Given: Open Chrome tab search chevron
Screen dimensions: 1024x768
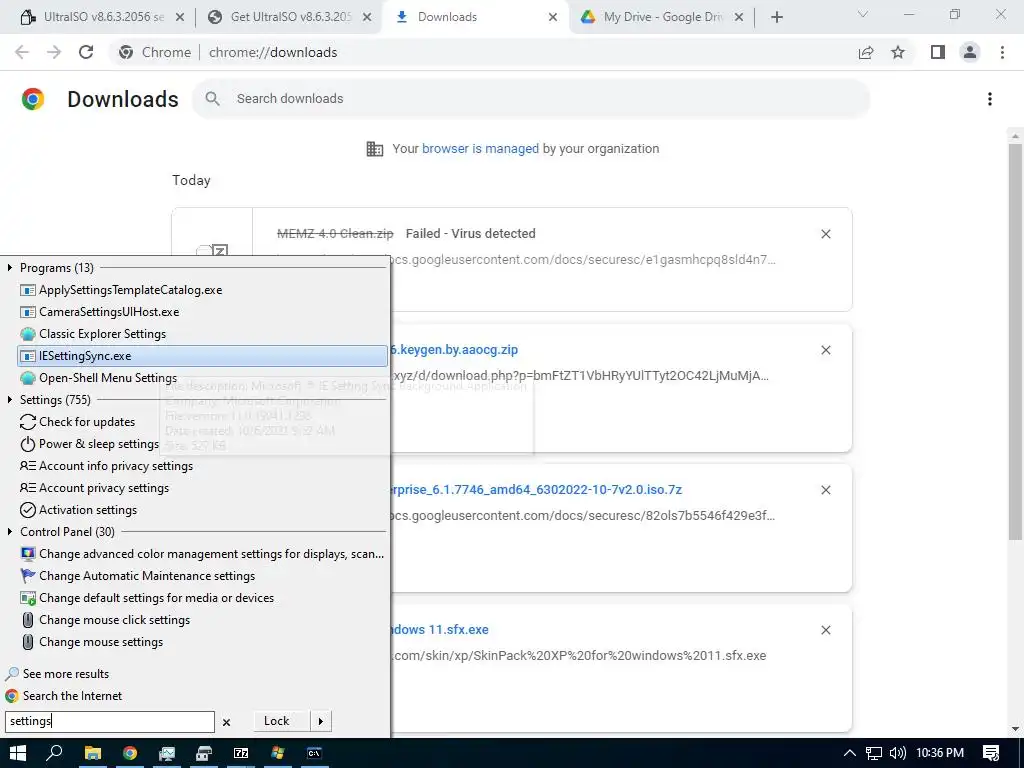Looking at the screenshot, I should tap(863, 14).
